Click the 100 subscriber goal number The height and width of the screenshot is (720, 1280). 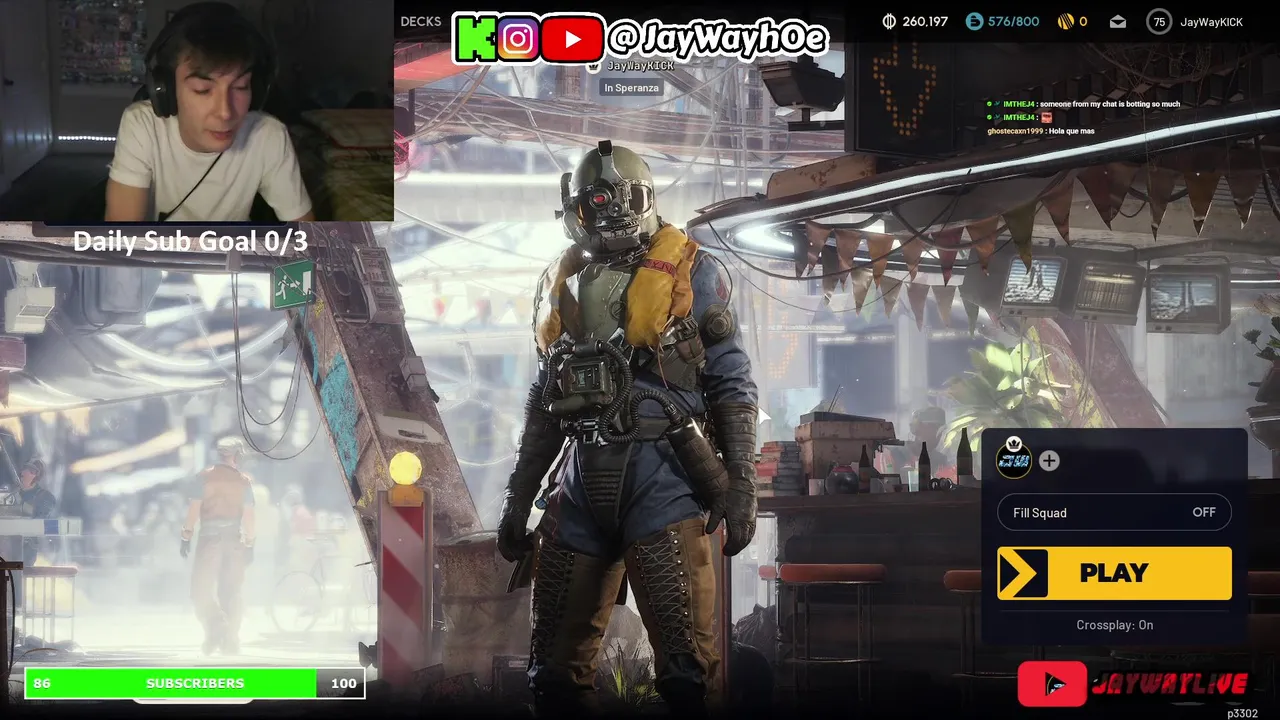343,683
